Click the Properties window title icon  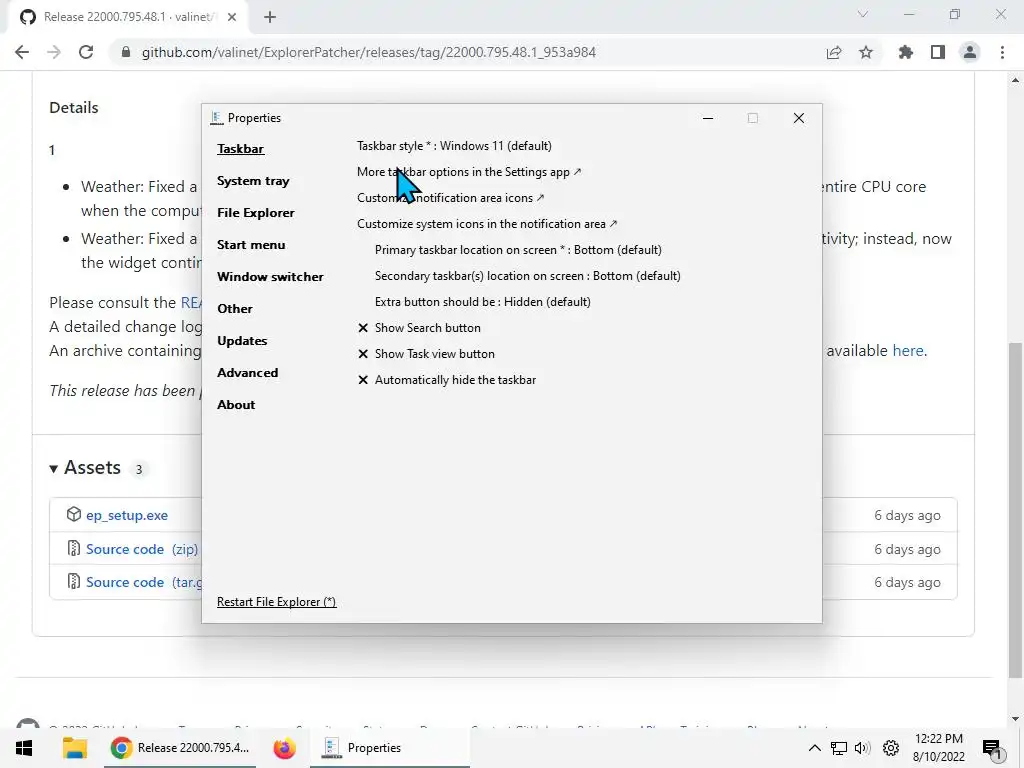[217, 118]
